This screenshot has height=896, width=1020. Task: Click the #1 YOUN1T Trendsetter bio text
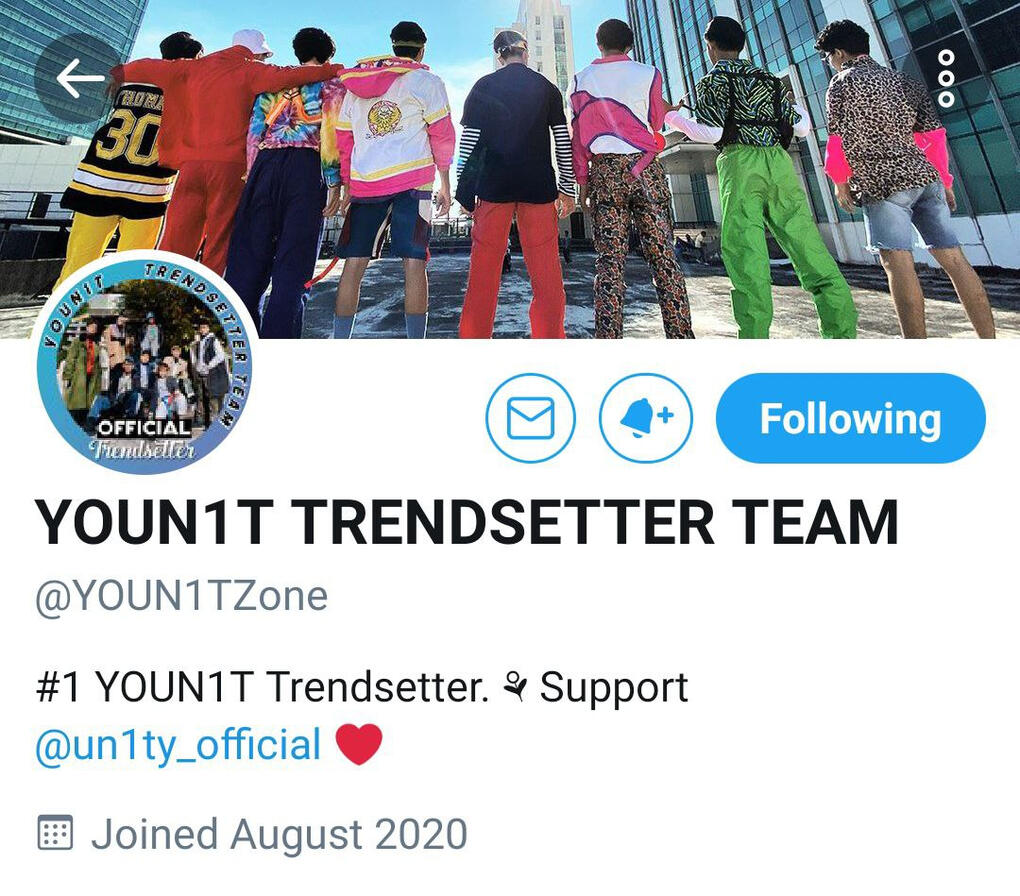pyautogui.click(x=262, y=687)
